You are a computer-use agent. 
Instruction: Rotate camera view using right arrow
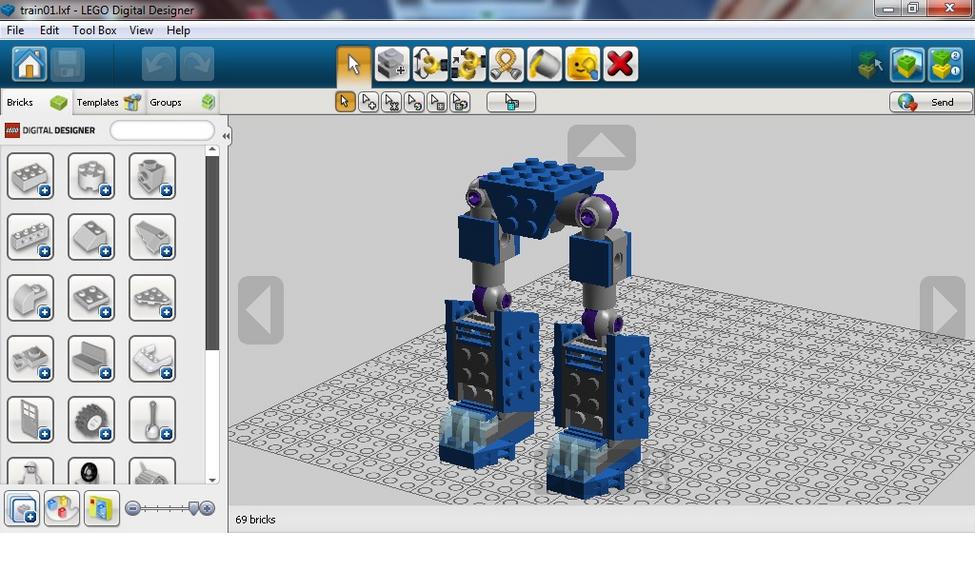click(x=942, y=310)
